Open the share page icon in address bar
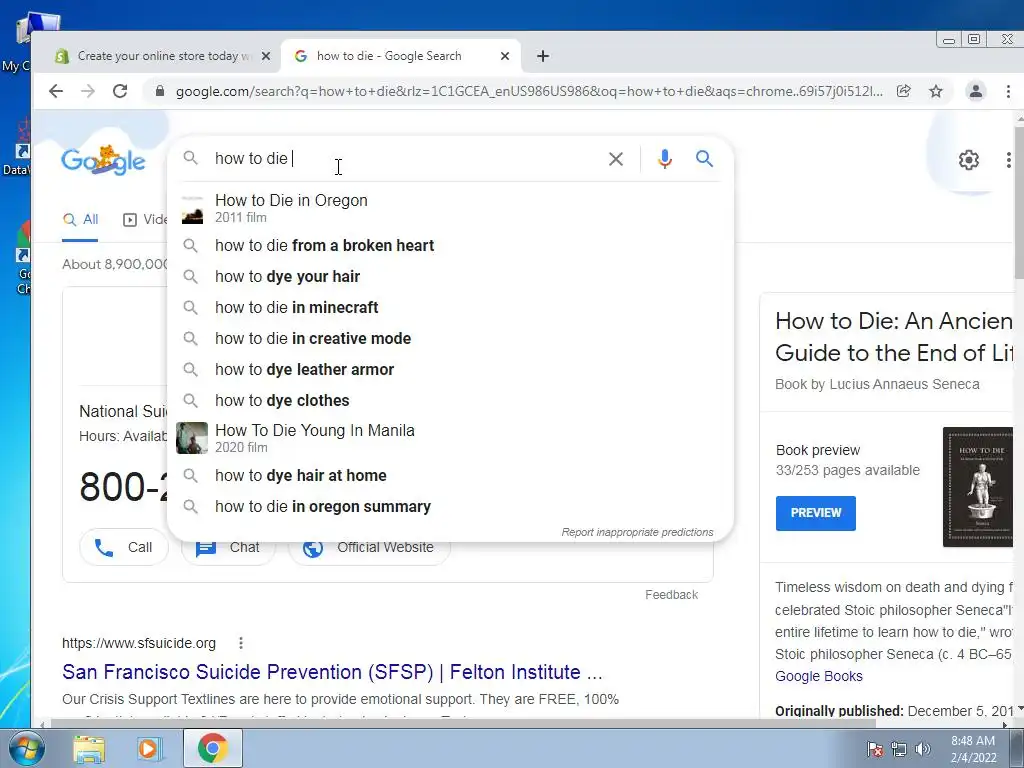This screenshot has width=1024, height=768. [904, 91]
